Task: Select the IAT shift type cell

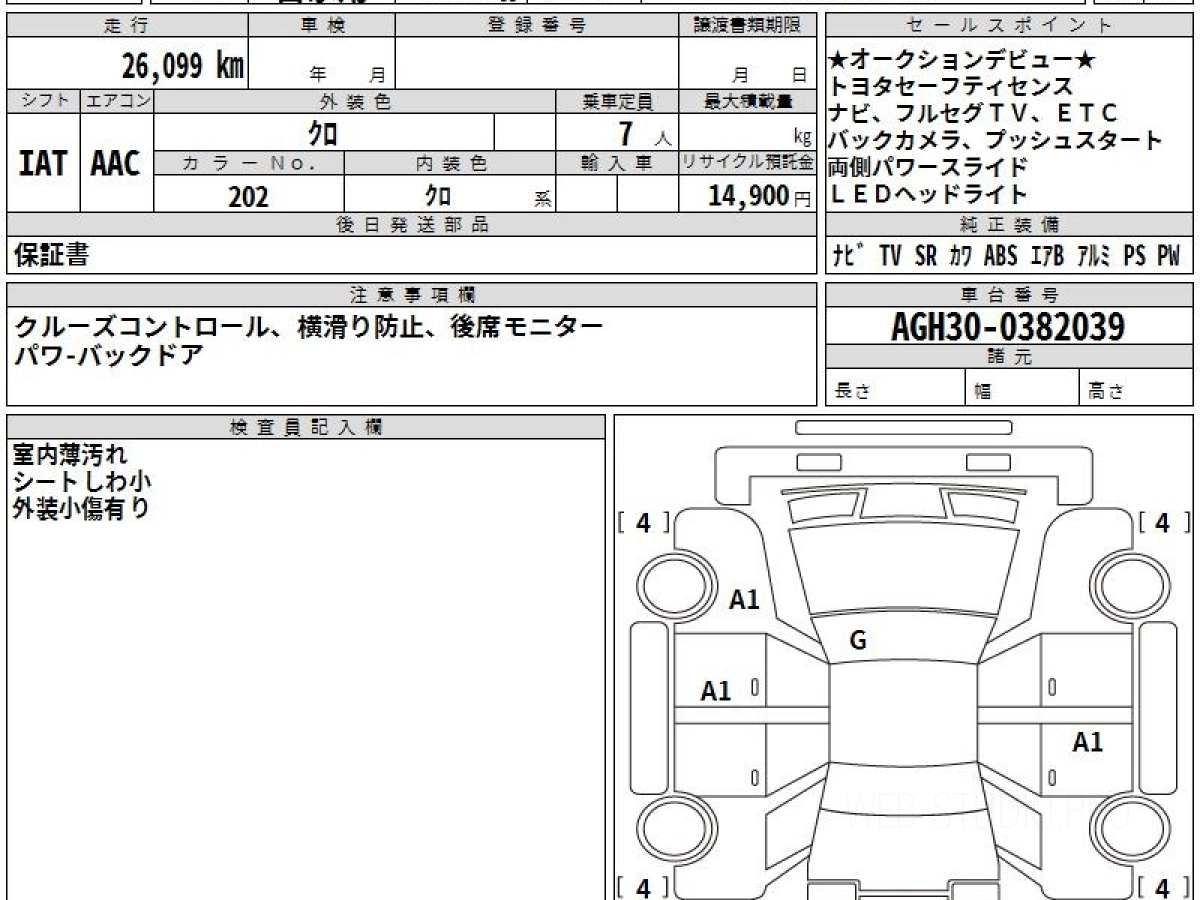Action: point(43,162)
